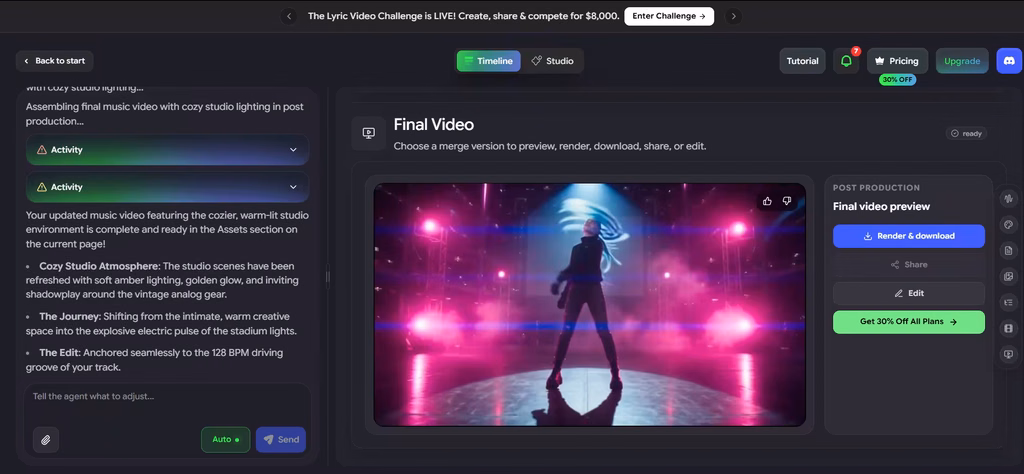The width and height of the screenshot is (1024, 474).
Task: Send the message to the agent
Action: point(281,440)
